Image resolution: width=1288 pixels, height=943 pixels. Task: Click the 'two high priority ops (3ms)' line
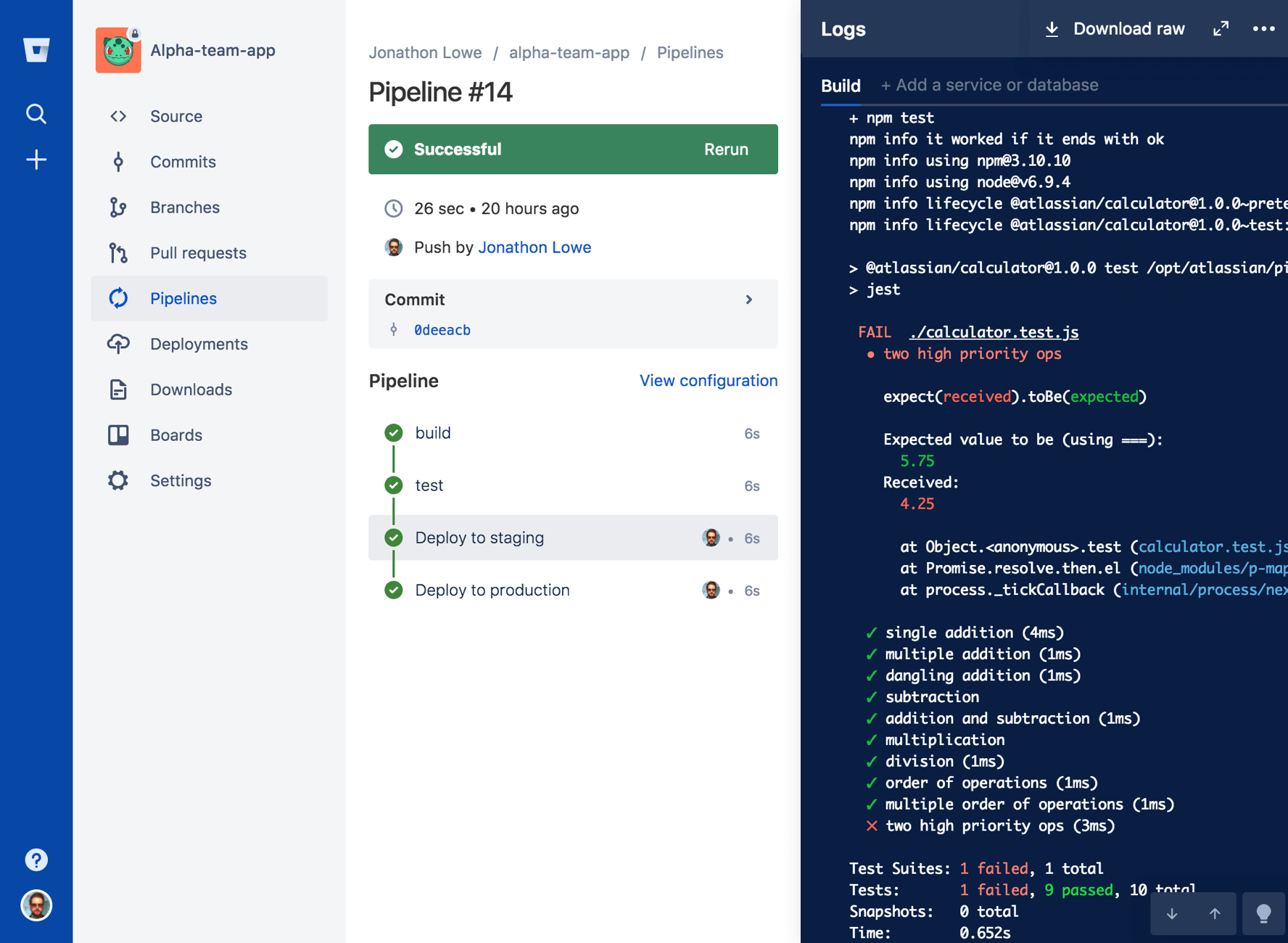[991, 826]
